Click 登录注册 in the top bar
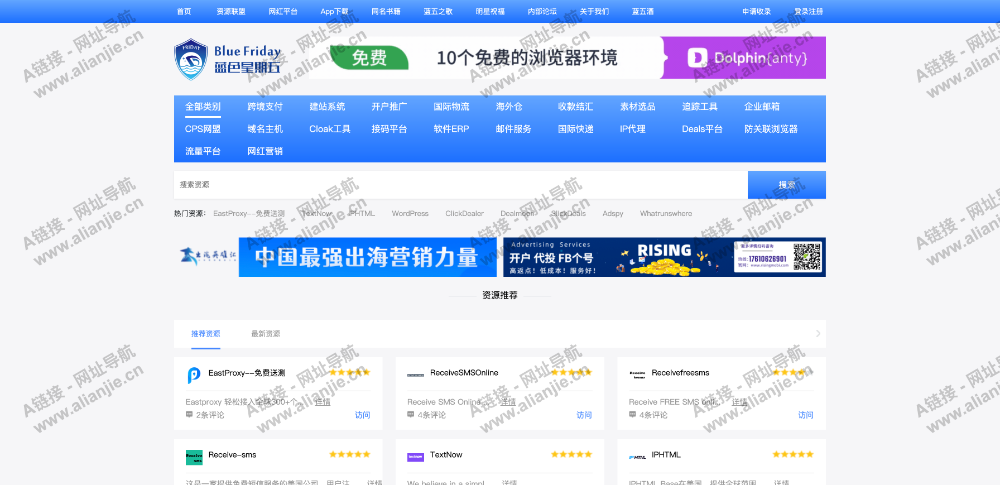This screenshot has width=1000, height=485. click(809, 11)
